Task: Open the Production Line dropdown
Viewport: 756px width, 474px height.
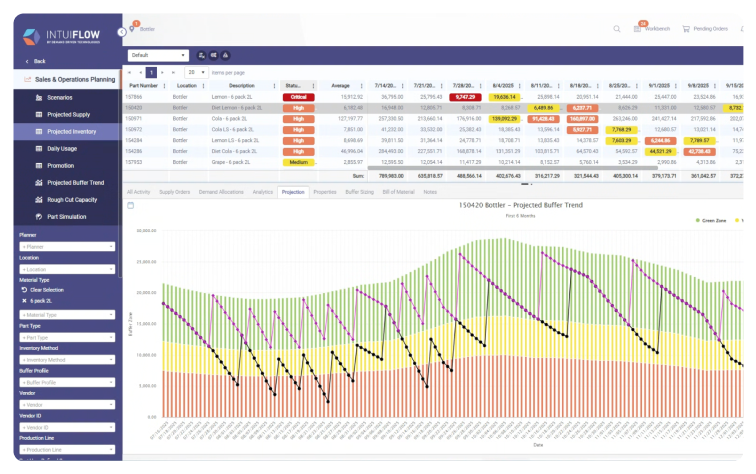Action: [x=67, y=450]
